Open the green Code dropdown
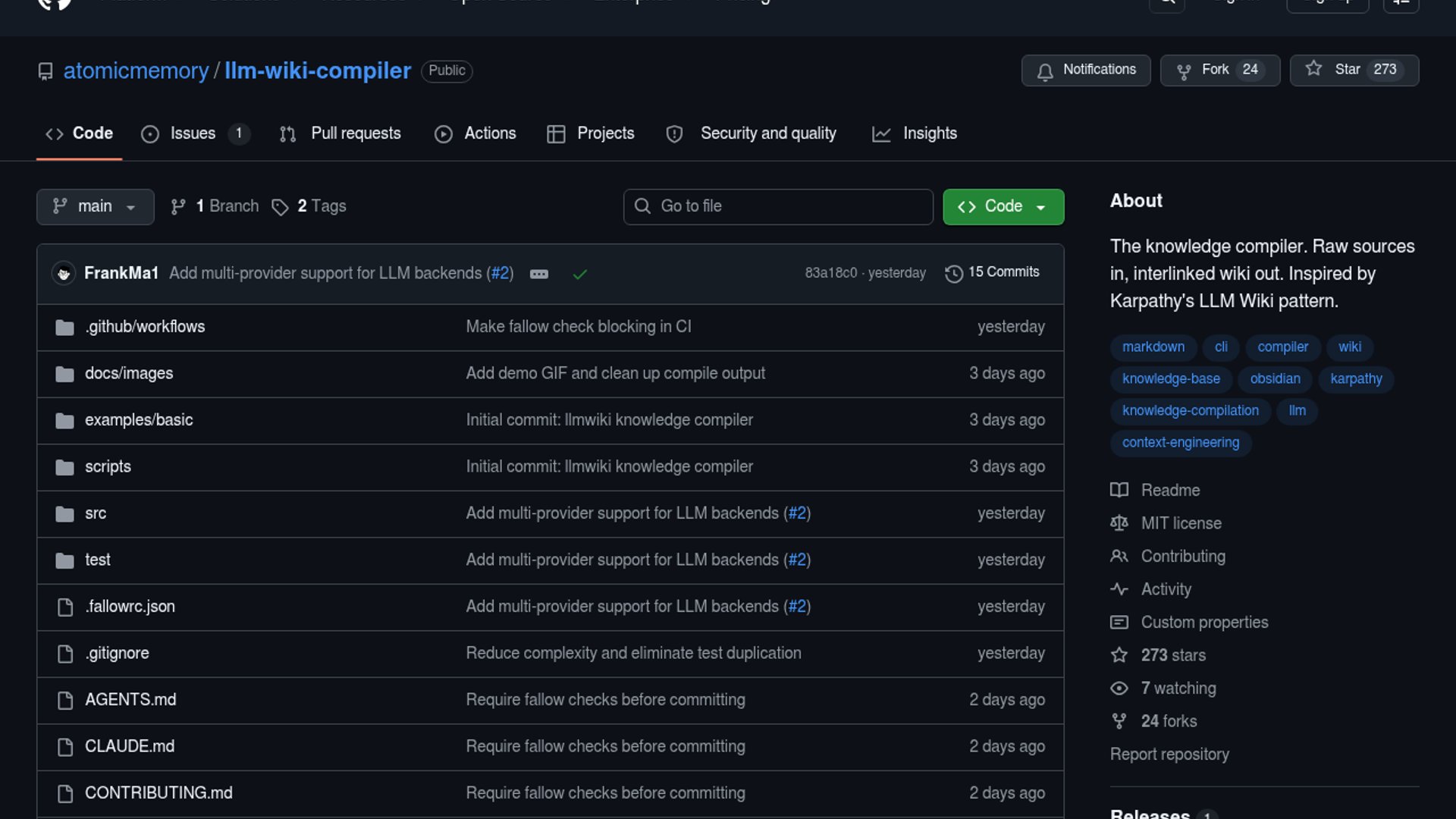The height and width of the screenshot is (819, 1456). [x=1003, y=206]
